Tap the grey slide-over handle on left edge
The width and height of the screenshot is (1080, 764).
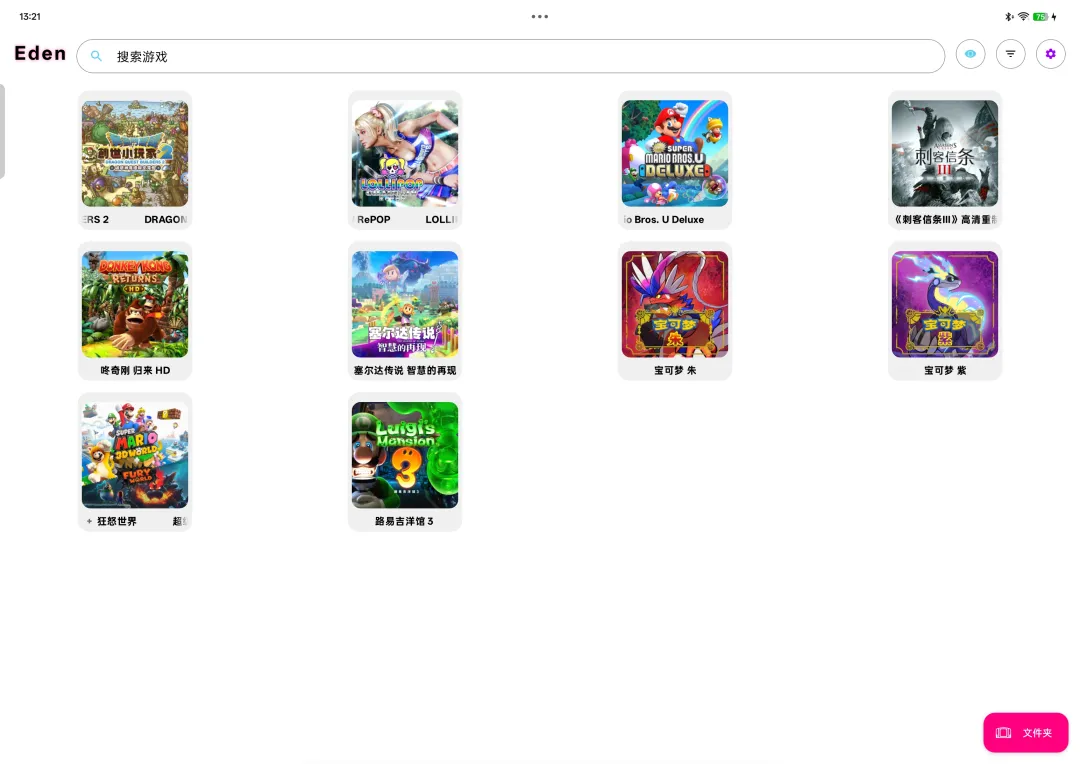click(x=2, y=131)
